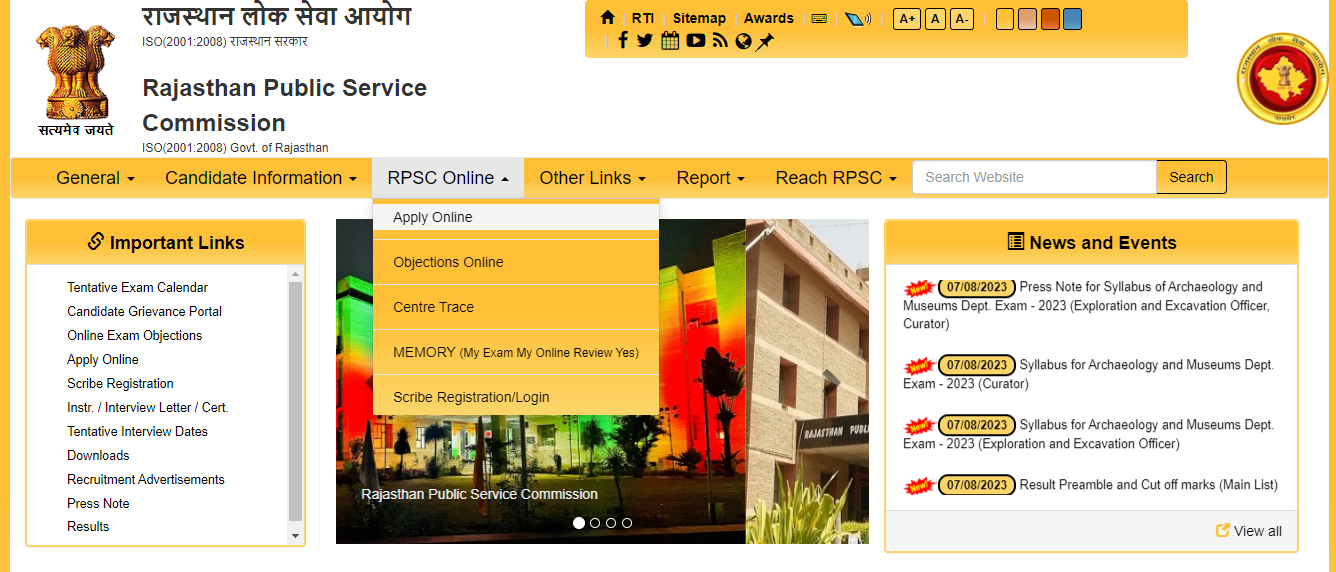Viewport: 1336px width, 572px height.
Task: Click Important Links scrollbar down arrow
Action: [295, 536]
